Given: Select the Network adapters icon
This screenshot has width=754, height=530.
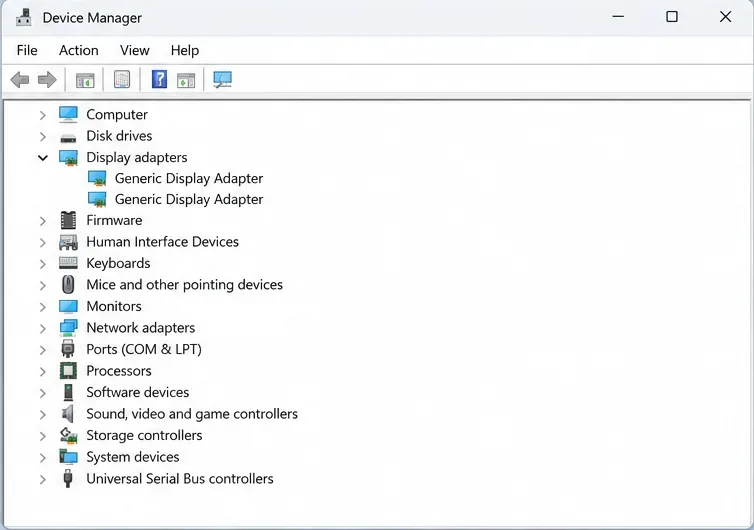Looking at the screenshot, I should pyautogui.click(x=68, y=328).
